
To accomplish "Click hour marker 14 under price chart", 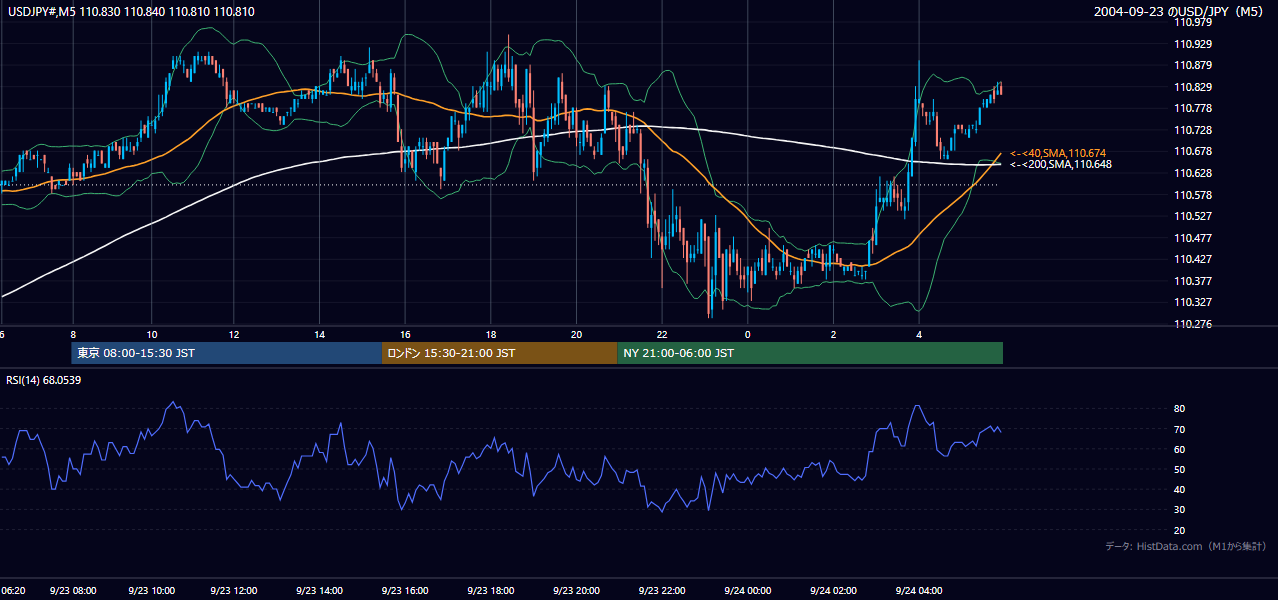I will (x=319, y=334).
